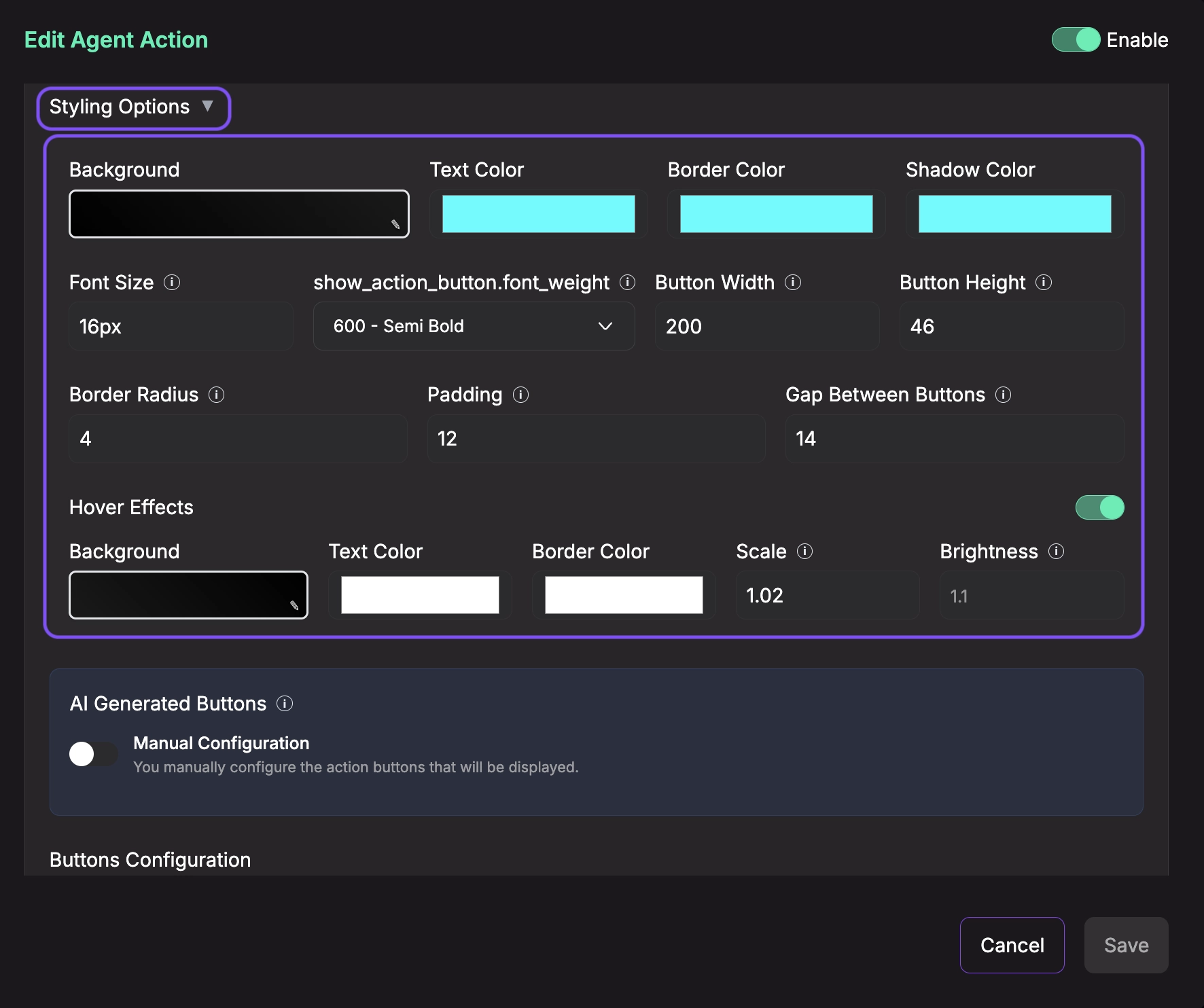The image size is (1204, 1008).
Task: Collapse the Styling Options section
Action: click(x=133, y=107)
